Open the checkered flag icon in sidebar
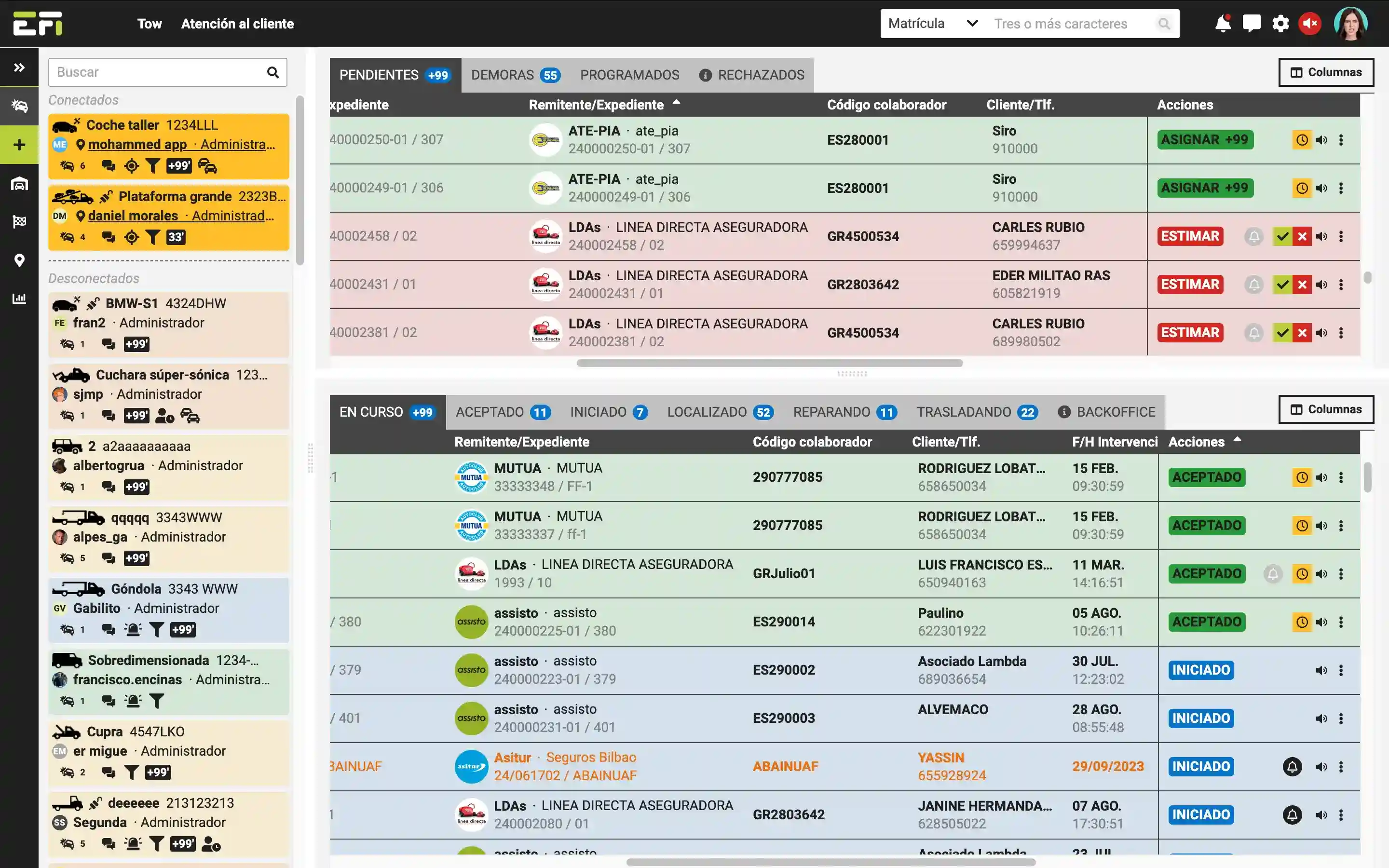The height and width of the screenshot is (868, 1389). pyautogui.click(x=19, y=222)
